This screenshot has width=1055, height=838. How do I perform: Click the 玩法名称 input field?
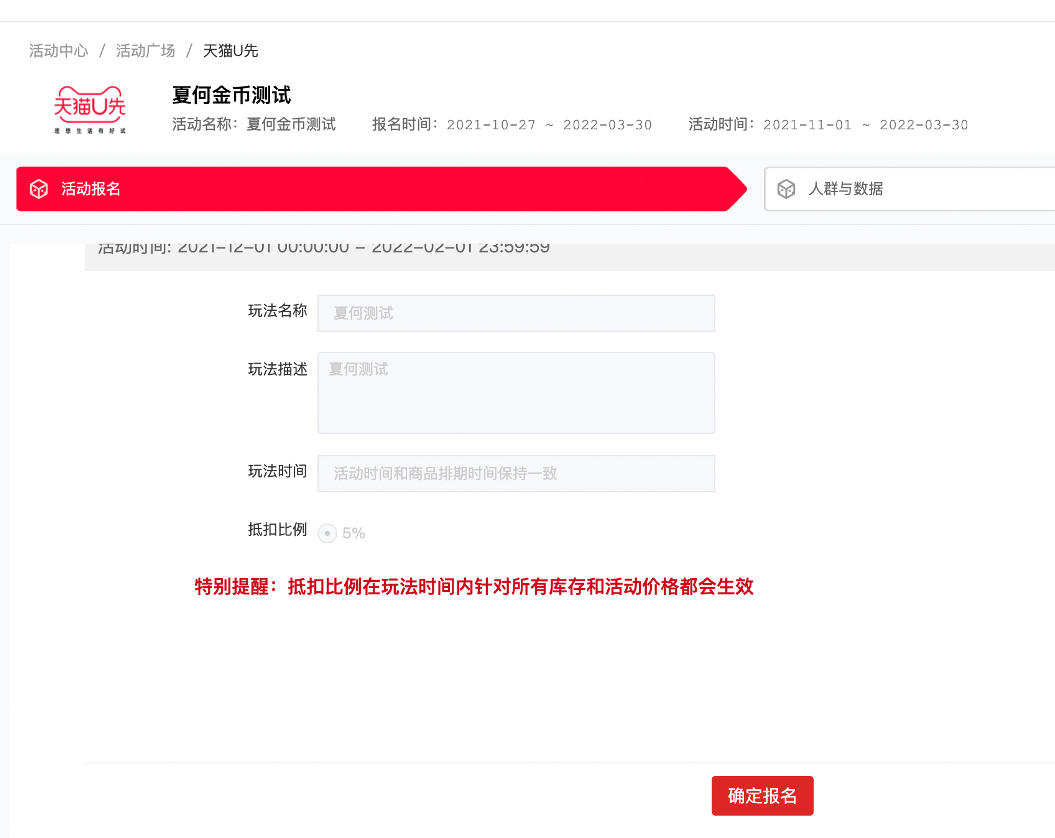[x=516, y=313]
